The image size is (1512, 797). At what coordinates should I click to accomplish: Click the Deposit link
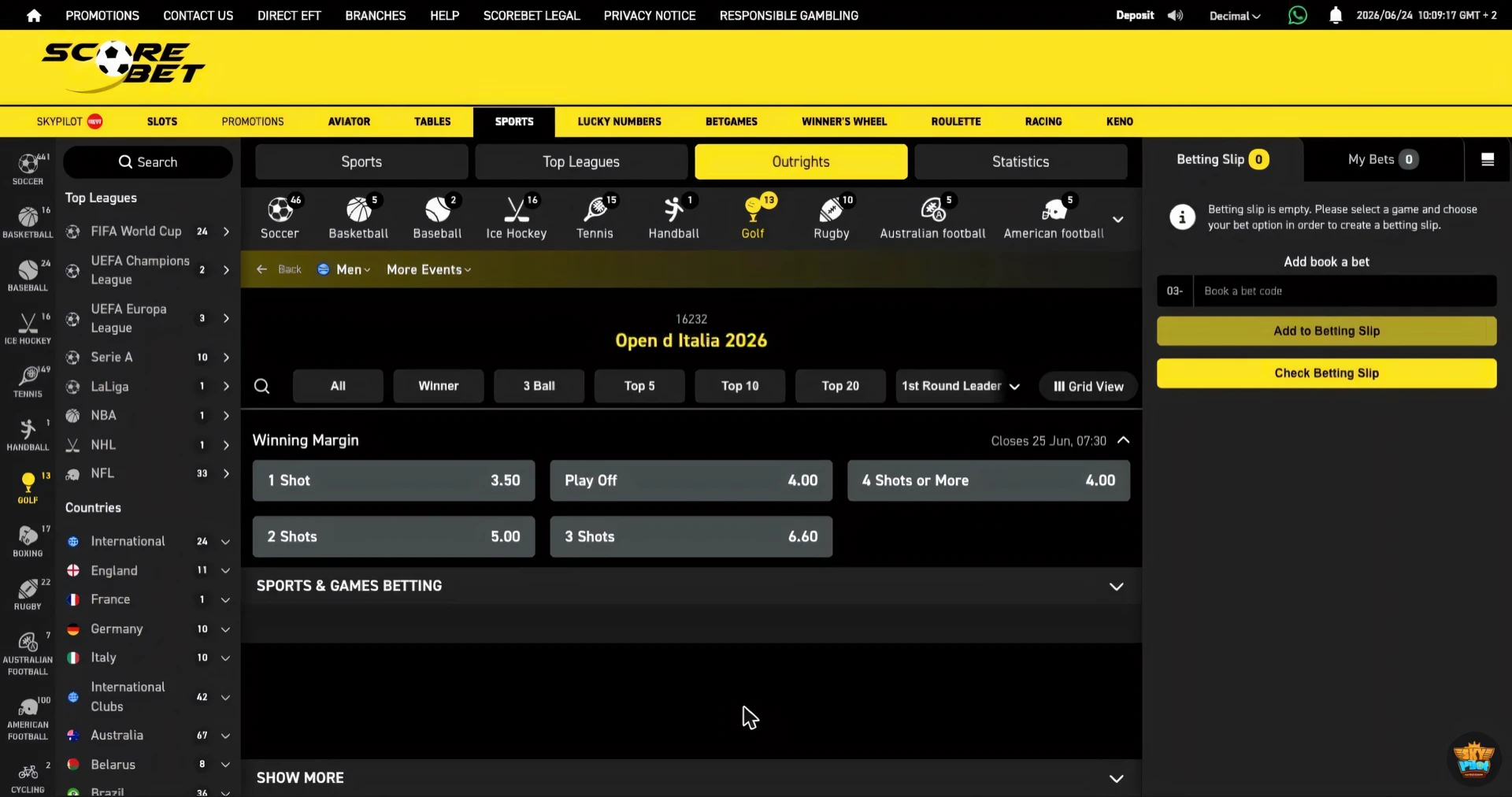pyautogui.click(x=1135, y=15)
